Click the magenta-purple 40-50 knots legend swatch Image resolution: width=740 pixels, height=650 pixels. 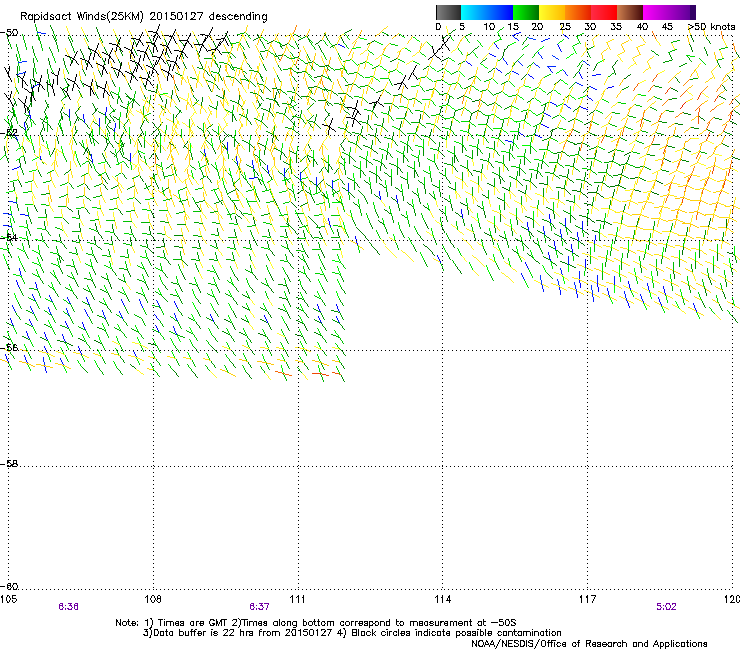pos(669,12)
